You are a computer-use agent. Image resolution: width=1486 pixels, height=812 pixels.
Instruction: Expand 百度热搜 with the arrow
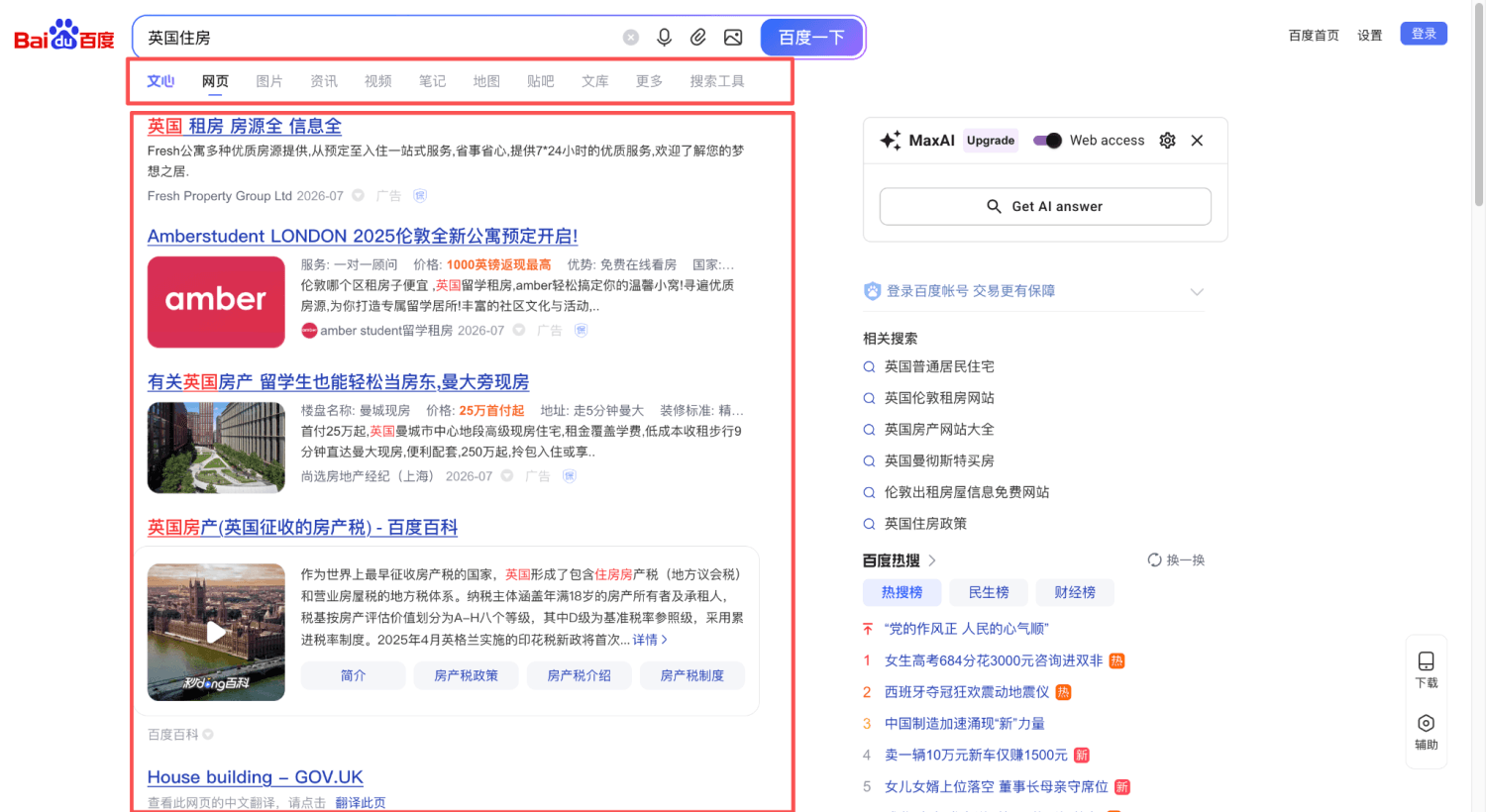pyautogui.click(x=932, y=560)
